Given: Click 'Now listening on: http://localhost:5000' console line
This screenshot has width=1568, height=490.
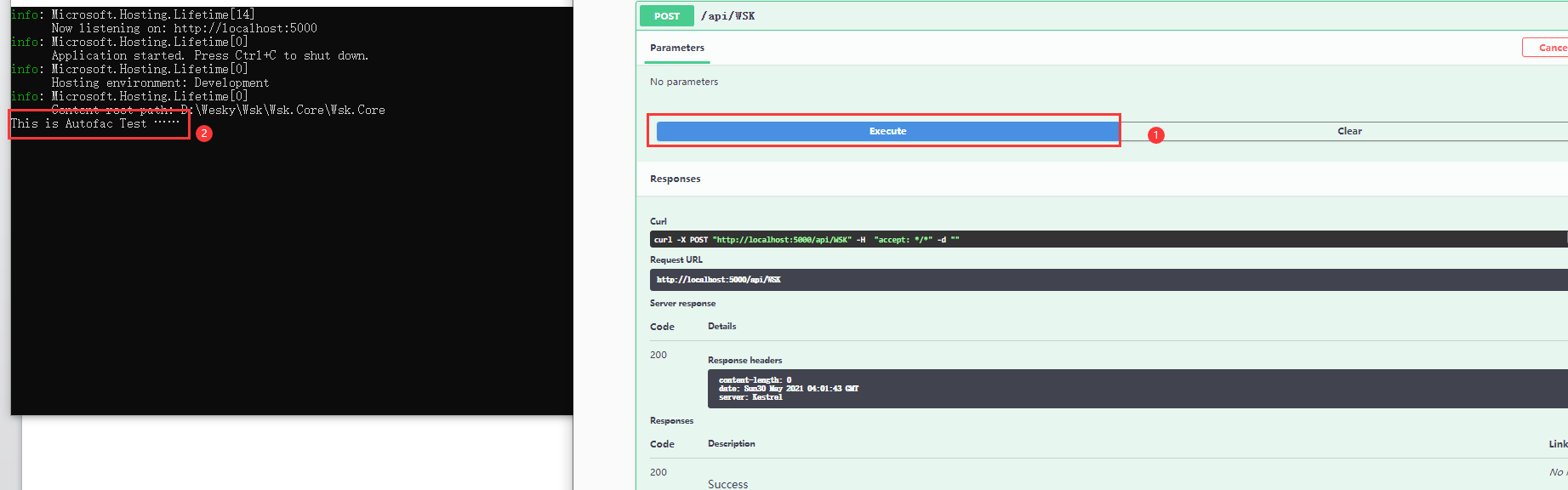Looking at the screenshot, I should (x=184, y=28).
